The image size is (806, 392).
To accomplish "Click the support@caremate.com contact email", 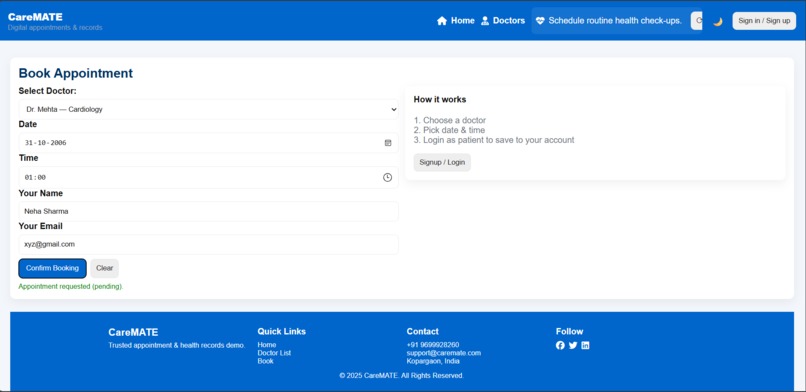I will (444, 353).
